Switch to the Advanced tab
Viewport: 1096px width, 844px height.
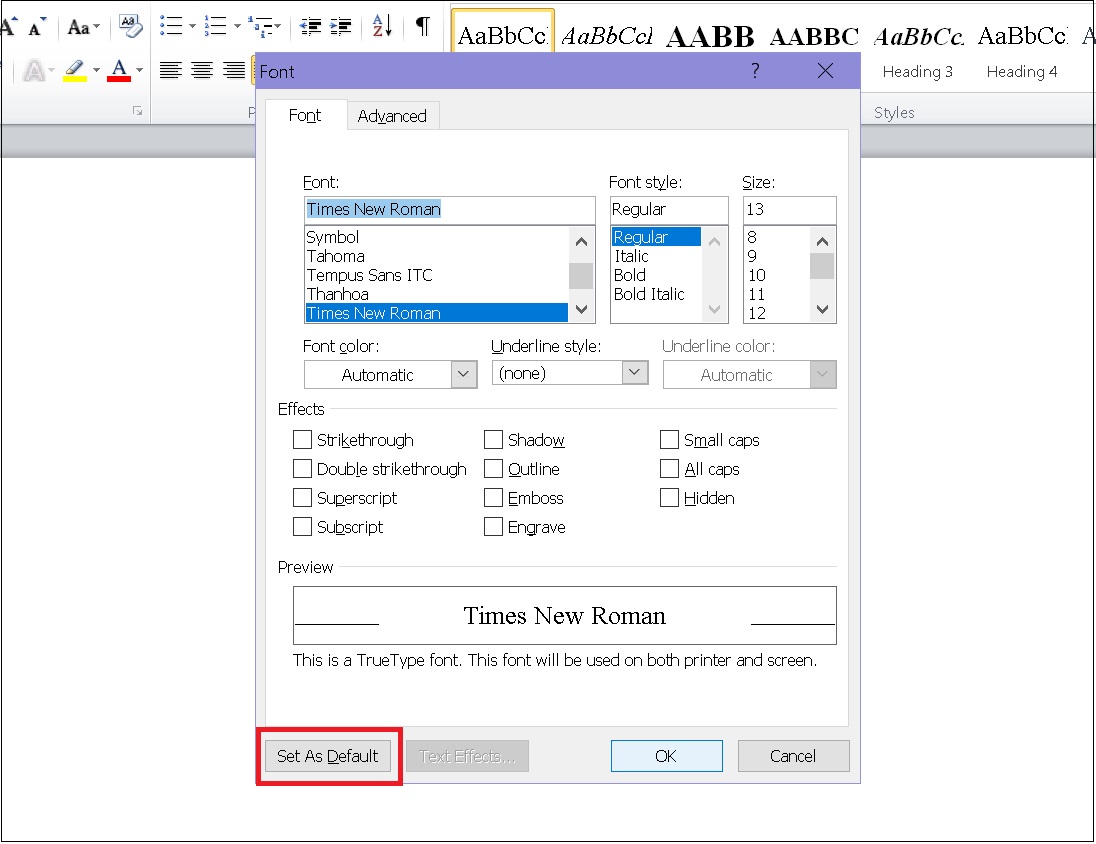(392, 116)
